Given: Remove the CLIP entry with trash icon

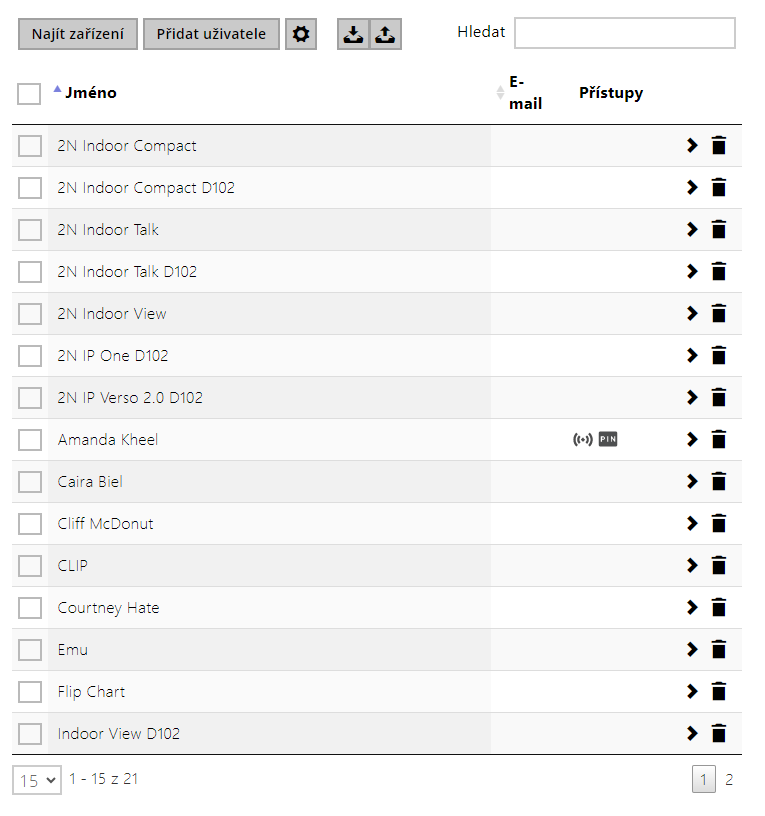Looking at the screenshot, I should coord(718,565).
